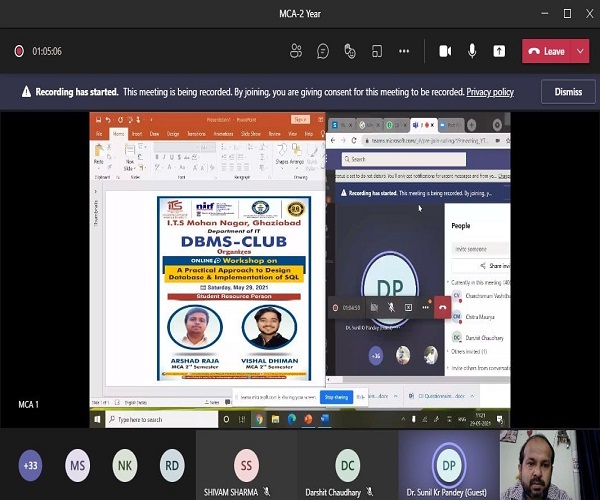Expand the Leave button dropdown arrow
Viewport: 600px width, 500px height.
click(580, 51)
